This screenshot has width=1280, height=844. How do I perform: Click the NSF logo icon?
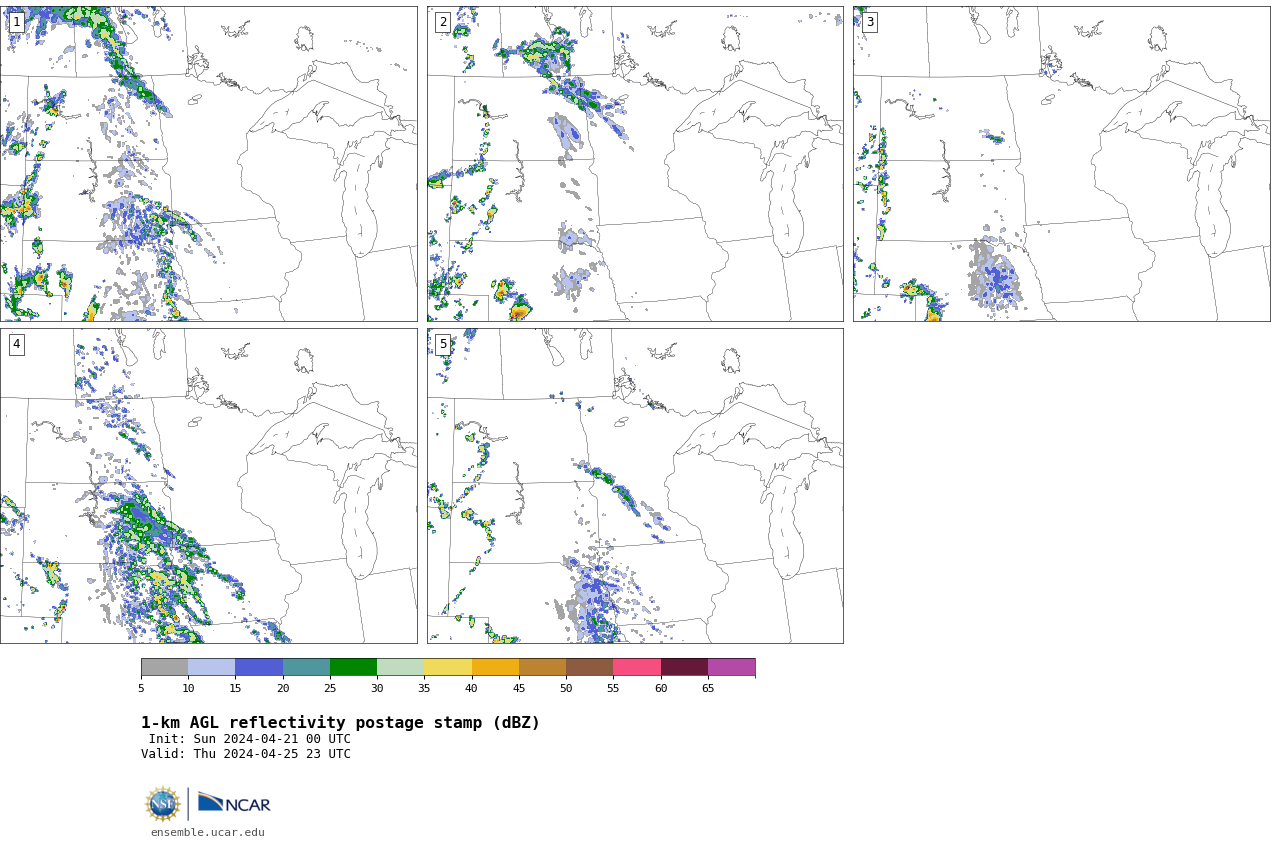click(163, 804)
